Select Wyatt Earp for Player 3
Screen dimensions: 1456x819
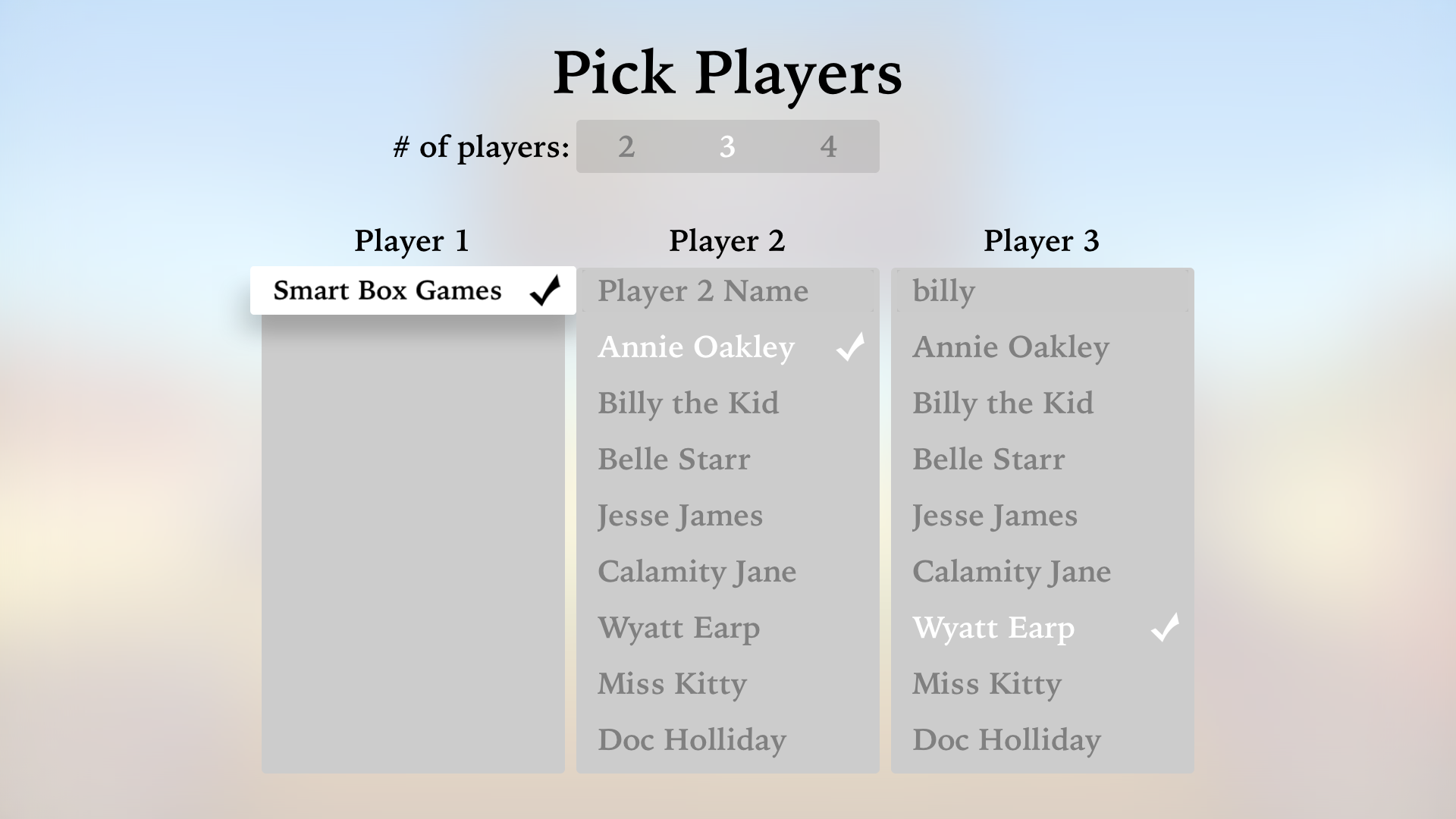tap(994, 628)
